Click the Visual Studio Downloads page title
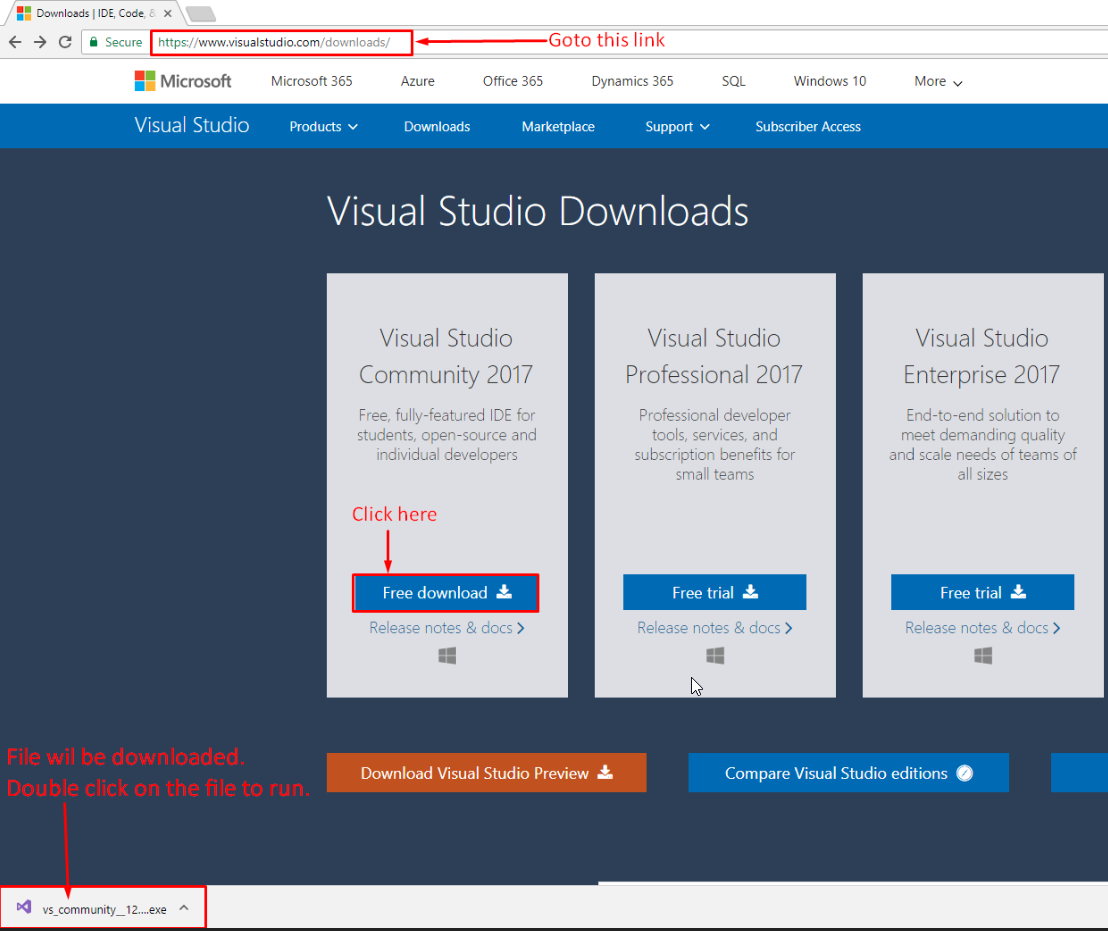The image size is (1108, 931). point(538,211)
